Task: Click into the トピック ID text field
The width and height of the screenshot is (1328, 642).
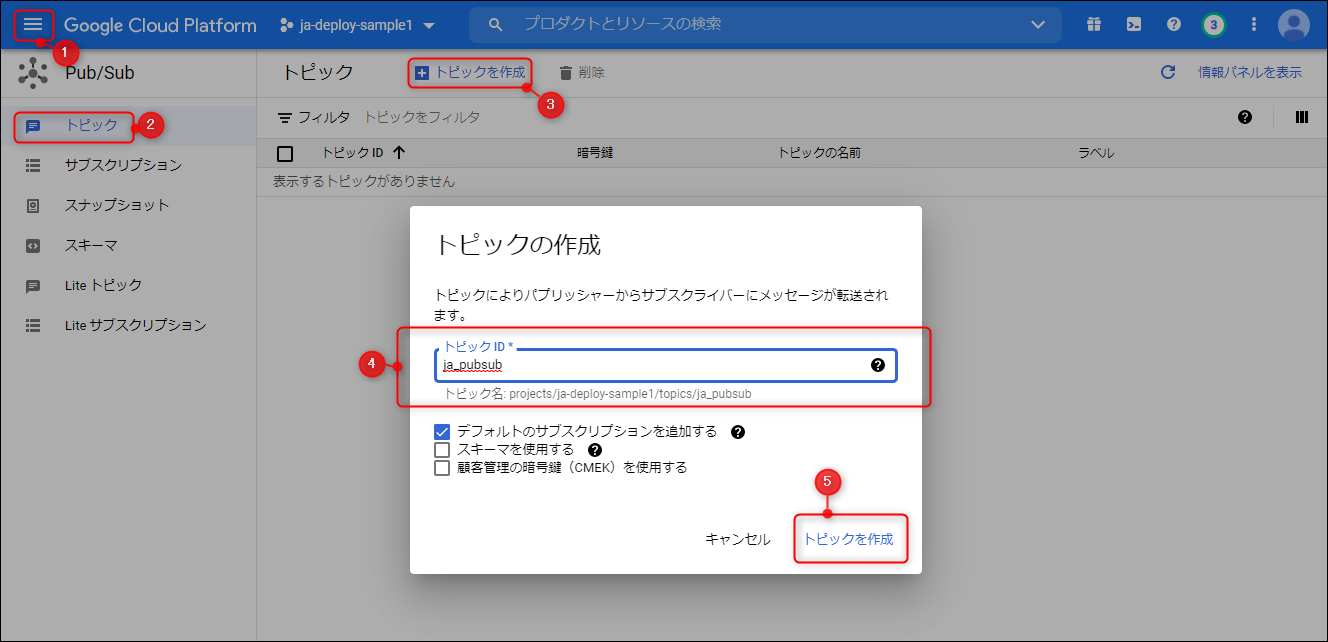Action: coord(650,366)
